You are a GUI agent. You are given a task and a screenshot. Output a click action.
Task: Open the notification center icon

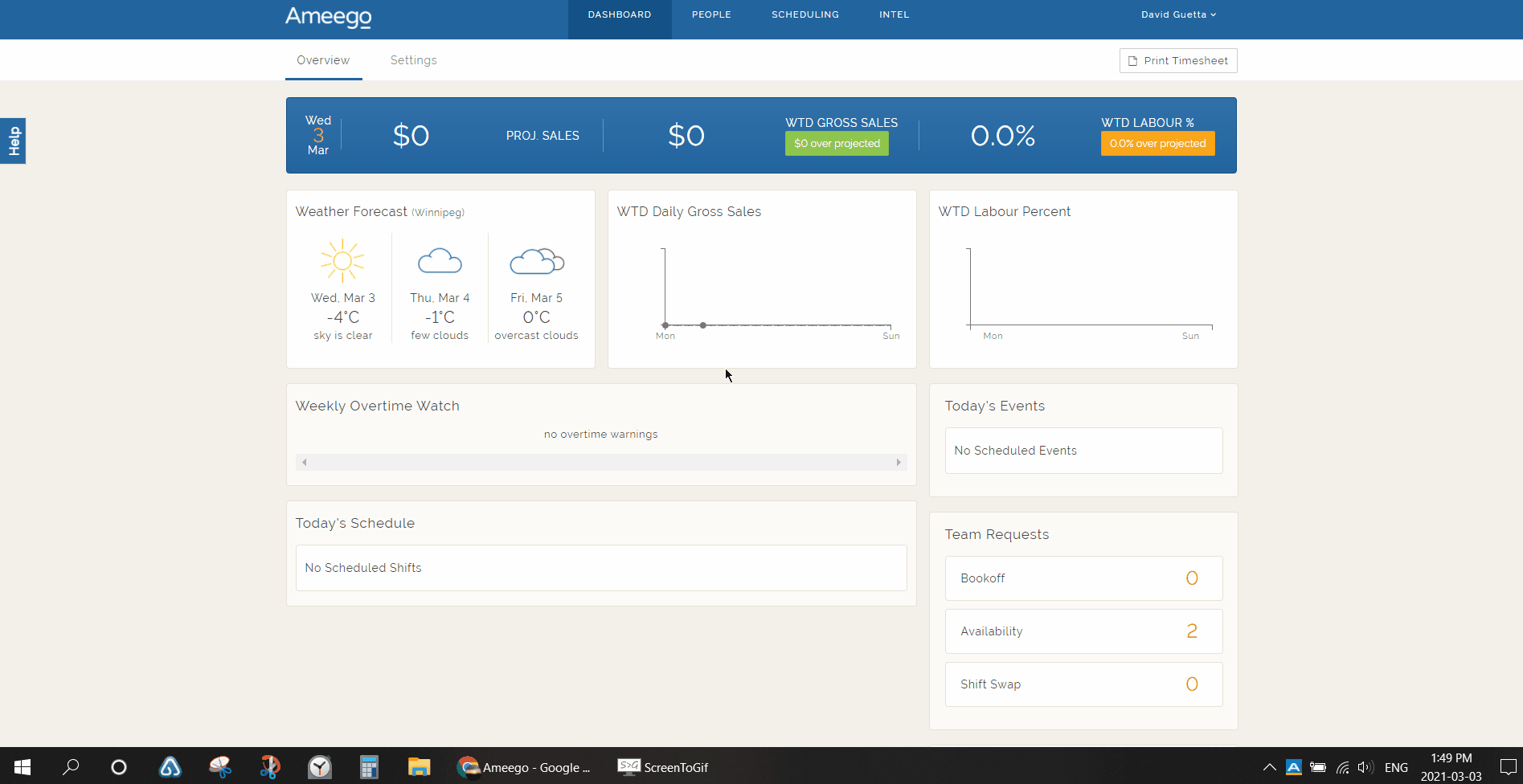tap(1508, 767)
